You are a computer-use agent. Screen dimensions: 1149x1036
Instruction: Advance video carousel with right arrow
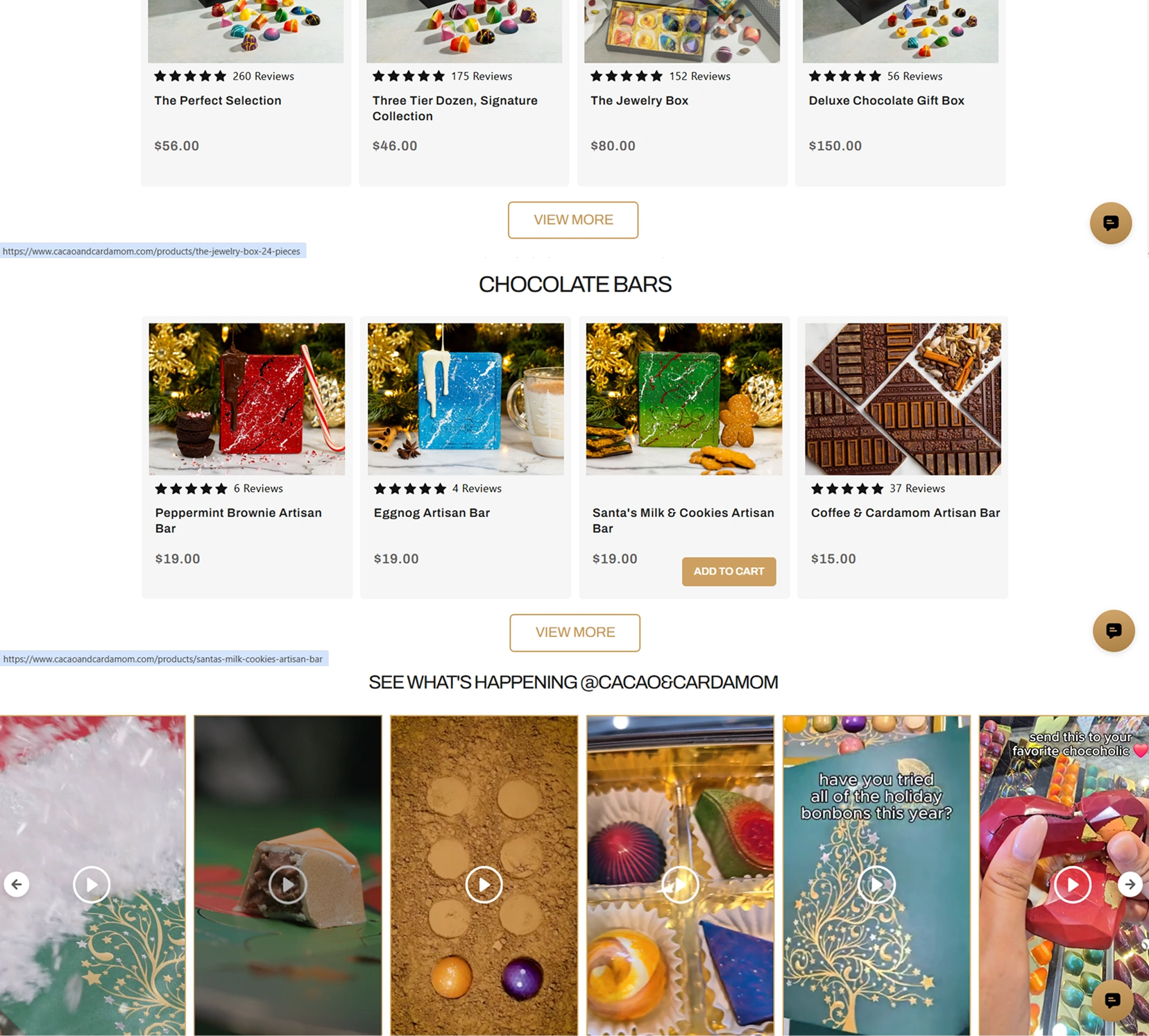click(x=1130, y=884)
